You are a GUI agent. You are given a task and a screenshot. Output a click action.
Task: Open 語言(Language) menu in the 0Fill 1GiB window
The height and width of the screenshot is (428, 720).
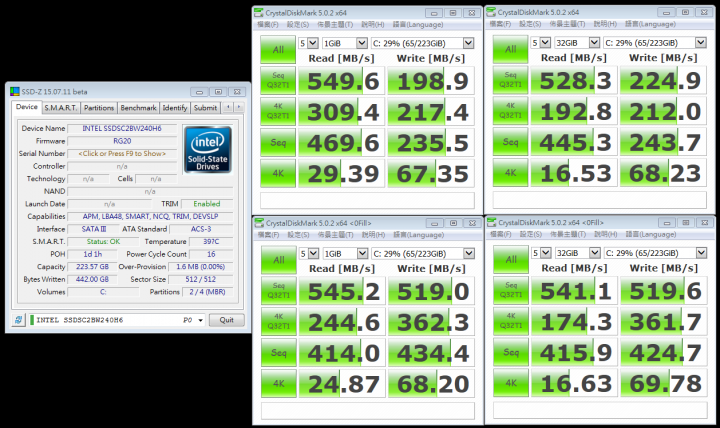point(419,235)
